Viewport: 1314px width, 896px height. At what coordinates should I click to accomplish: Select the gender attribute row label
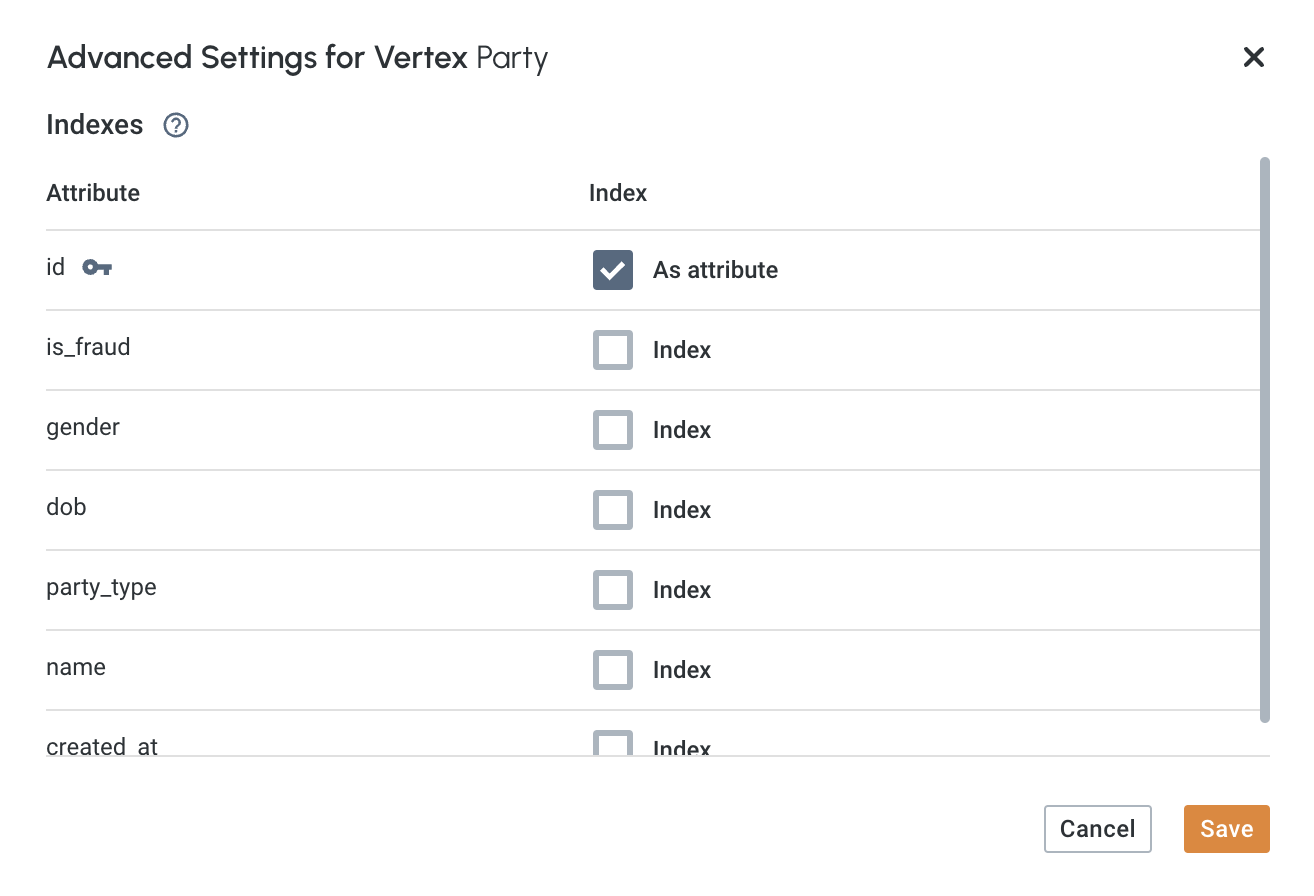click(x=82, y=427)
